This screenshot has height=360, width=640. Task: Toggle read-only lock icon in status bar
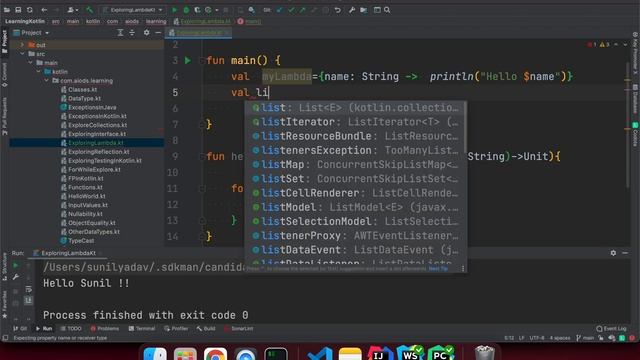point(601,338)
